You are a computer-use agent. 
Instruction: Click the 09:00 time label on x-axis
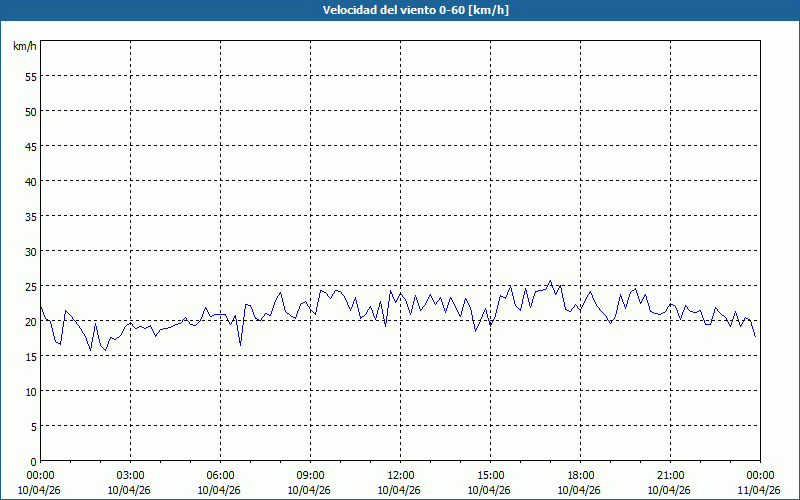point(310,475)
